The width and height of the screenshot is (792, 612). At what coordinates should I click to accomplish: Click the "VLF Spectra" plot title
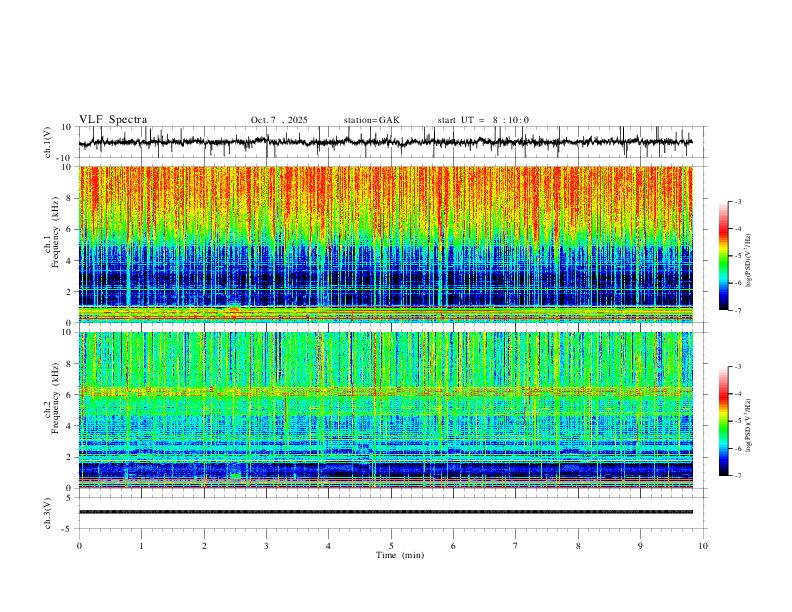point(113,120)
